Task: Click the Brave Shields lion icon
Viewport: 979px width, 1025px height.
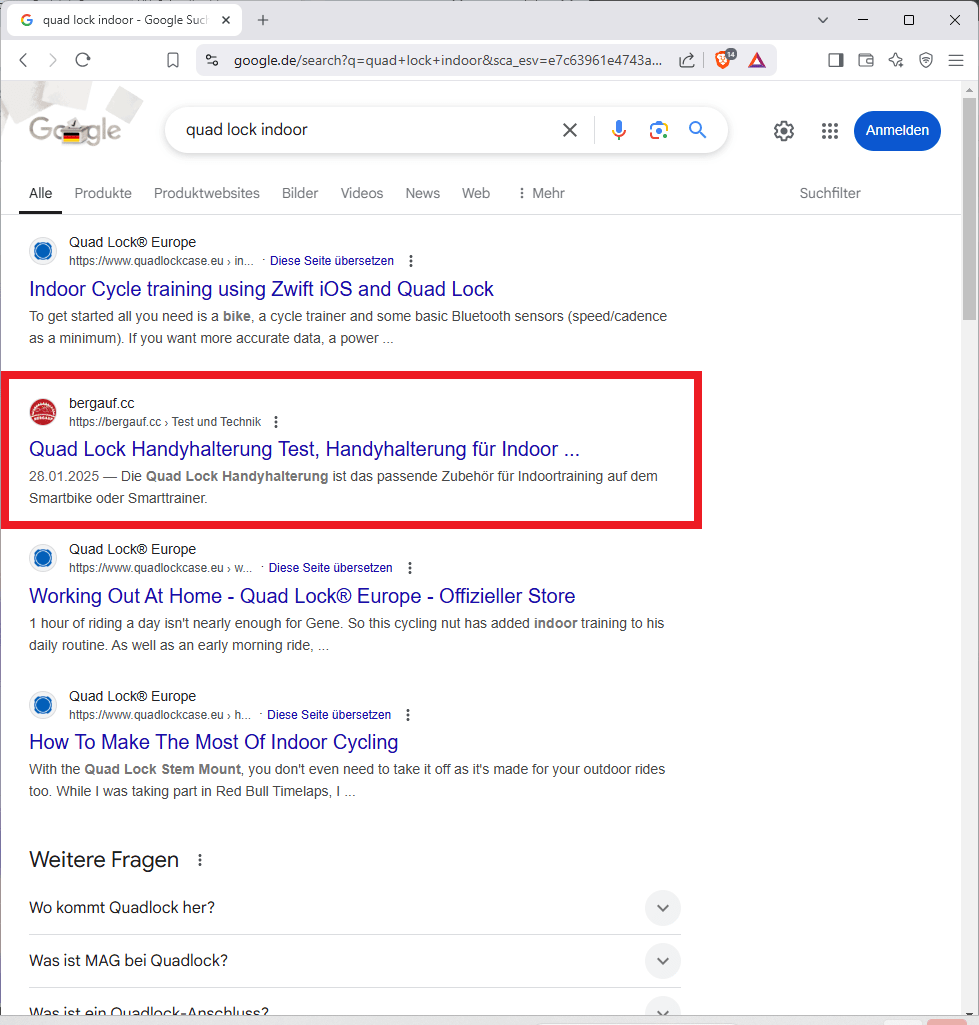Action: click(x=723, y=60)
